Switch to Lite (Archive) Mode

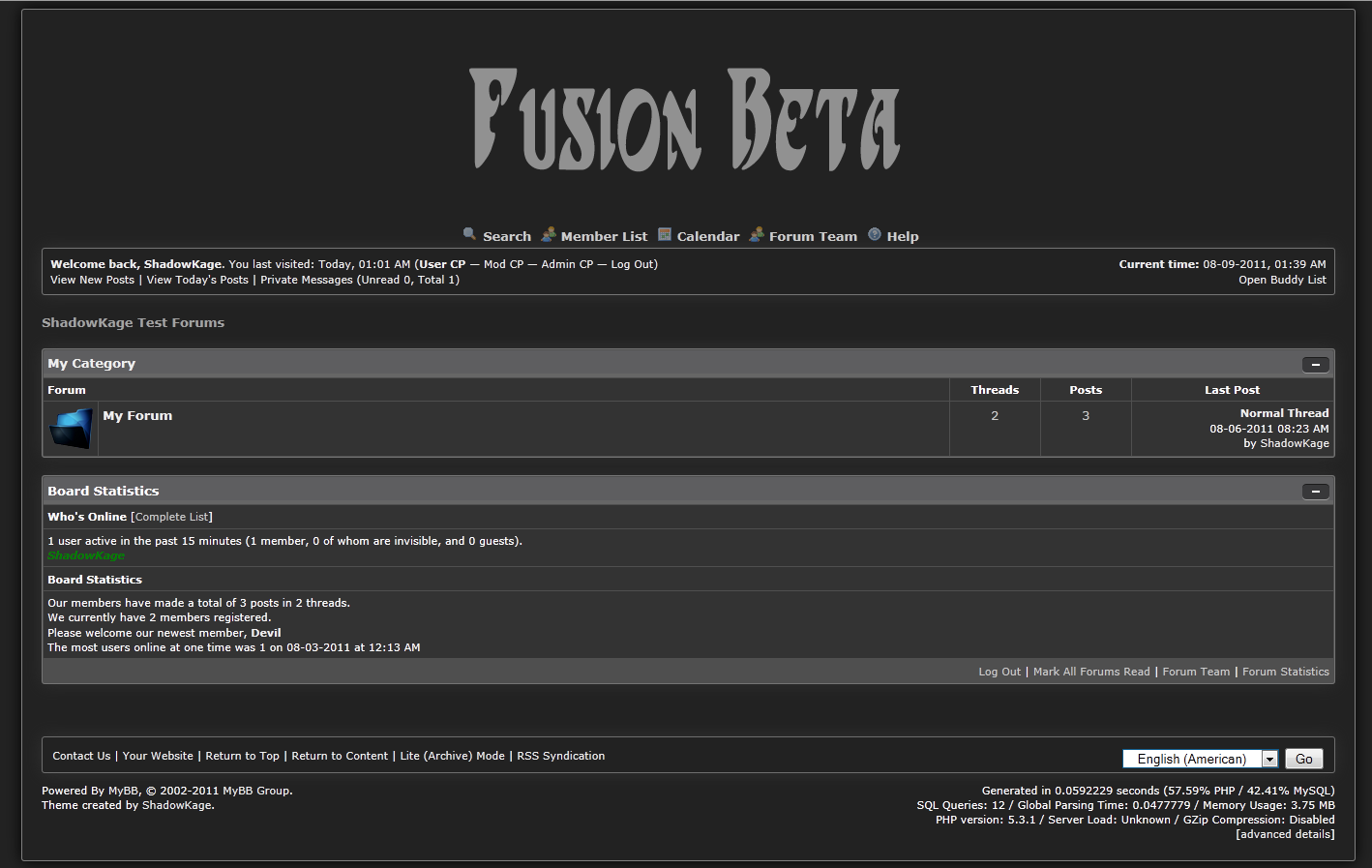click(452, 756)
